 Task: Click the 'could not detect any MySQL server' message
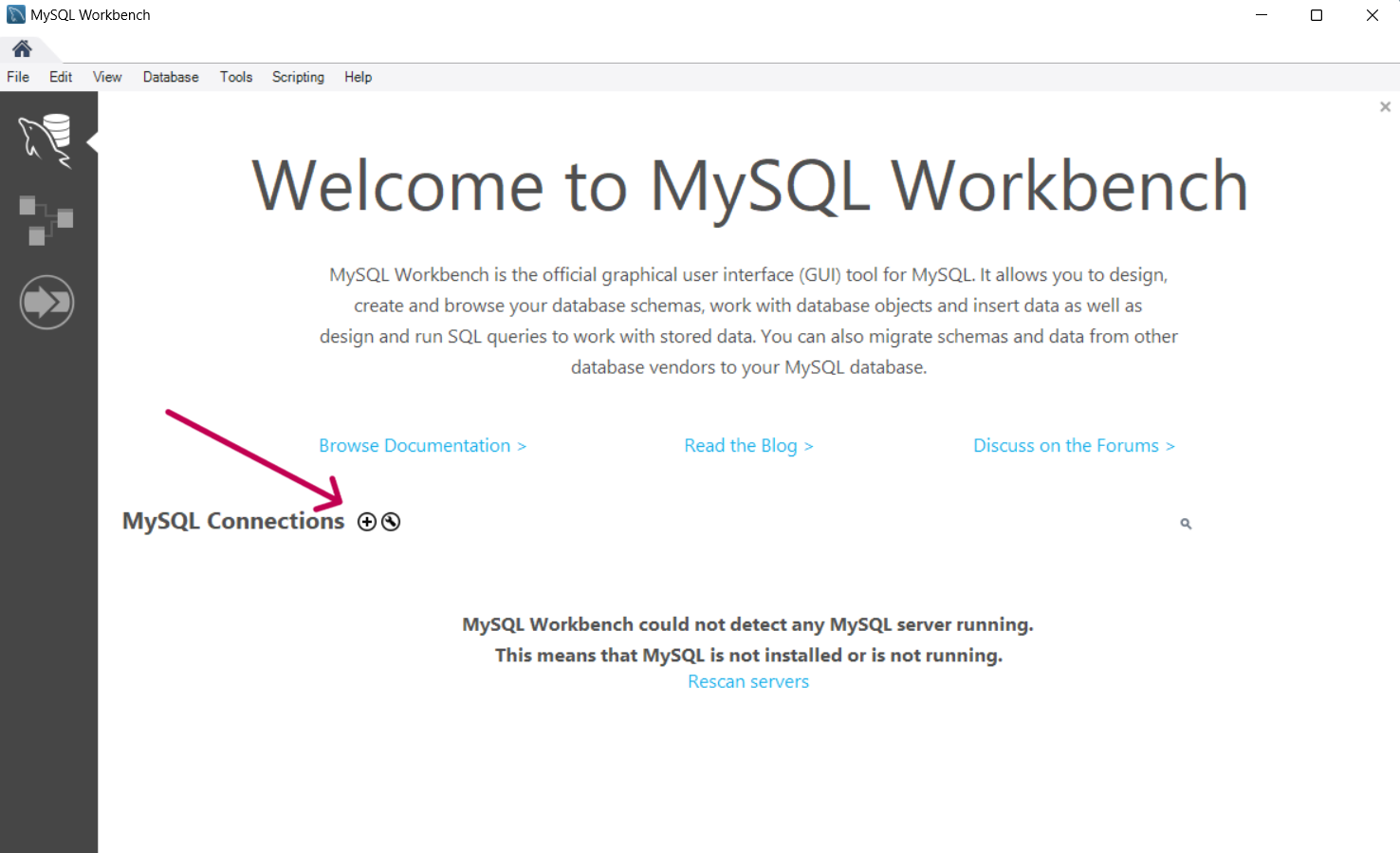(x=748, y=624)
